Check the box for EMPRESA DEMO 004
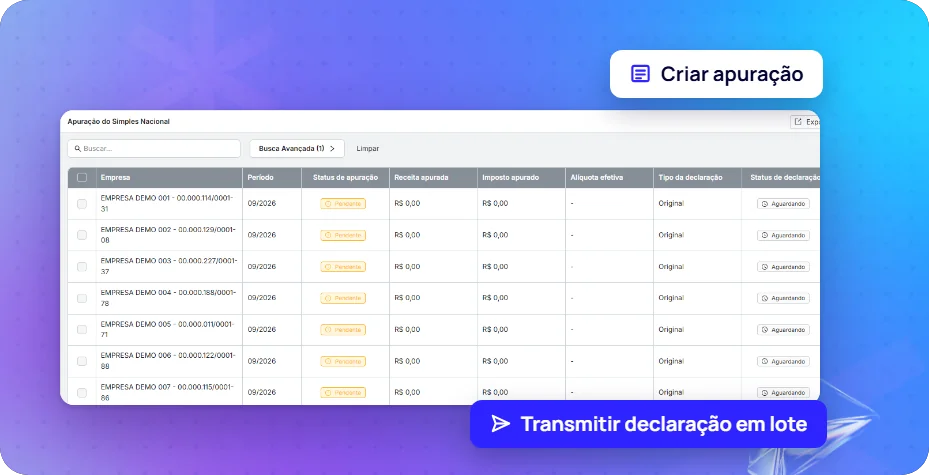This screenshot has height=475, width=929. tap(82, 298)
